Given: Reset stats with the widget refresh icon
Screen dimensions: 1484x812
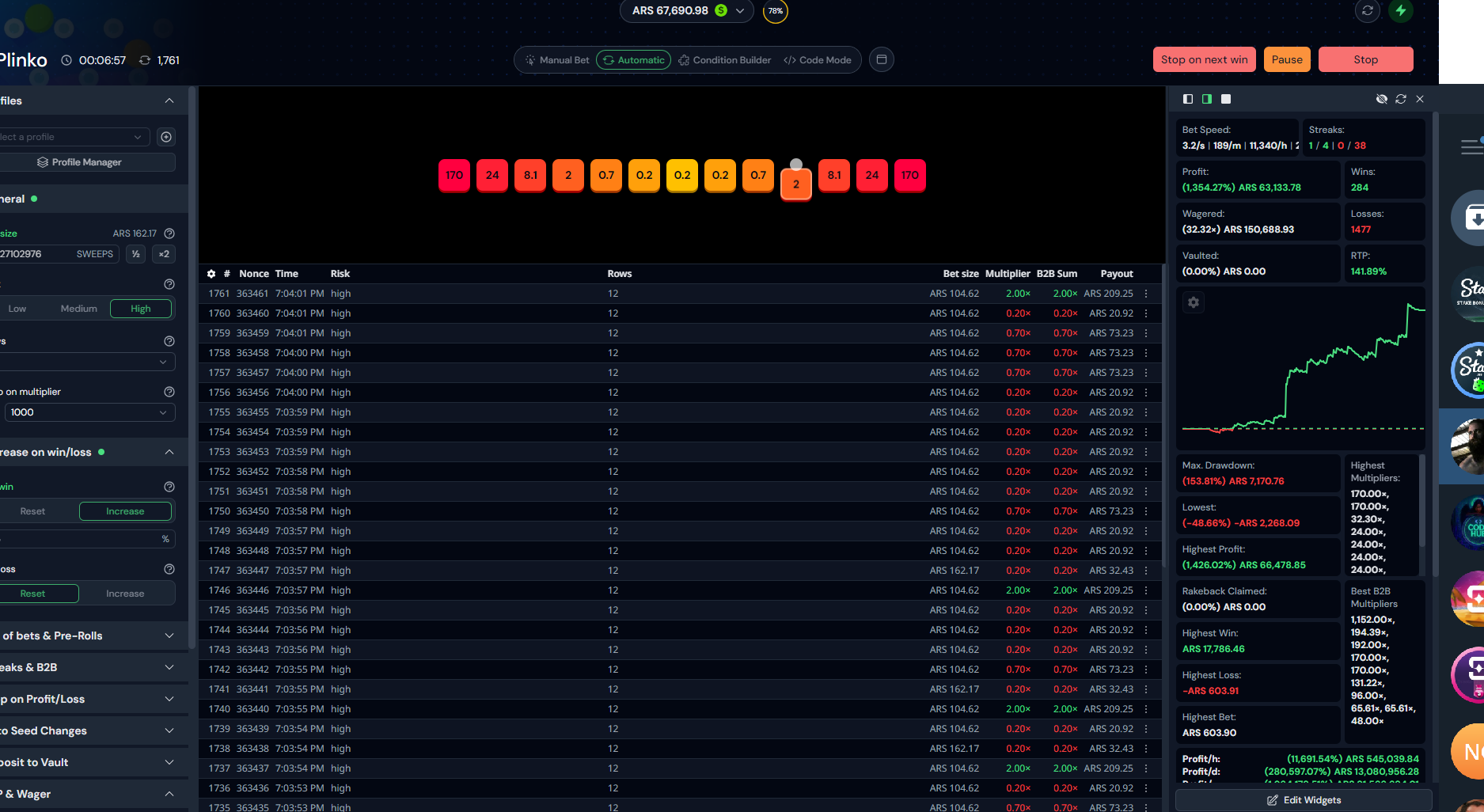Looking at the screenshot, I should pyautogui.click(x=1401, y=99).
